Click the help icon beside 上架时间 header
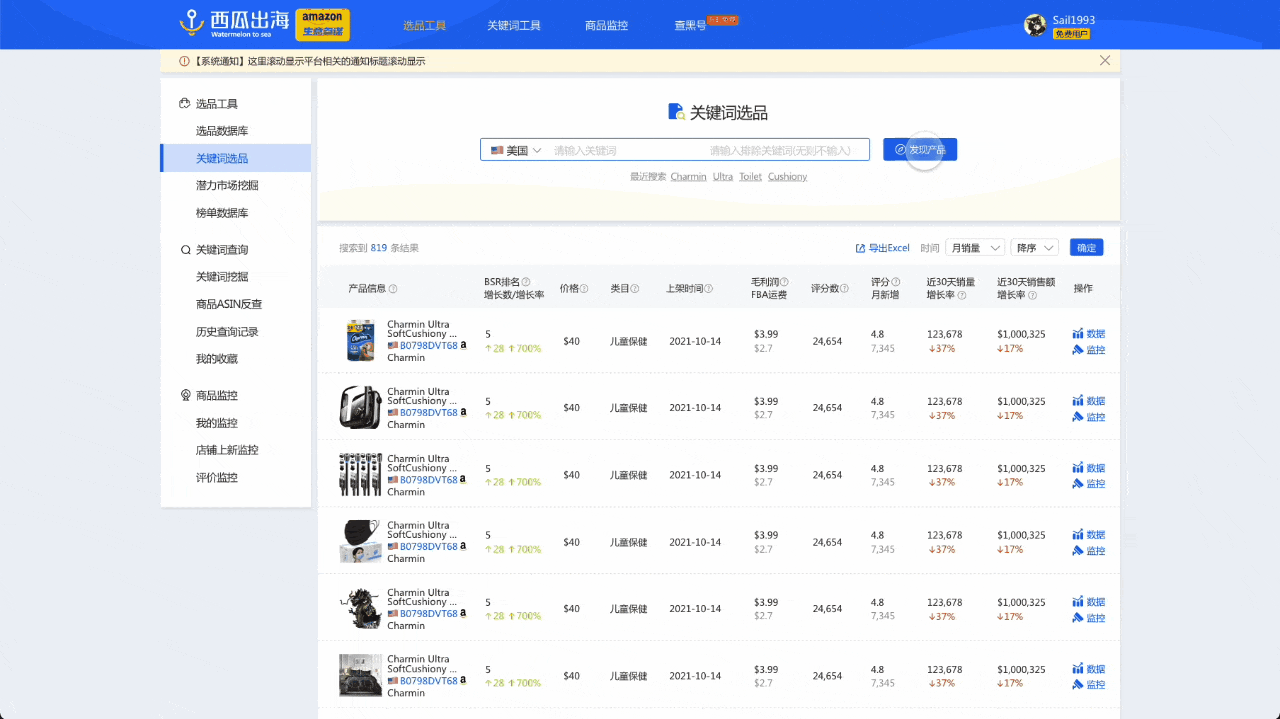1280x719 pixels. (x=708, y=289)
